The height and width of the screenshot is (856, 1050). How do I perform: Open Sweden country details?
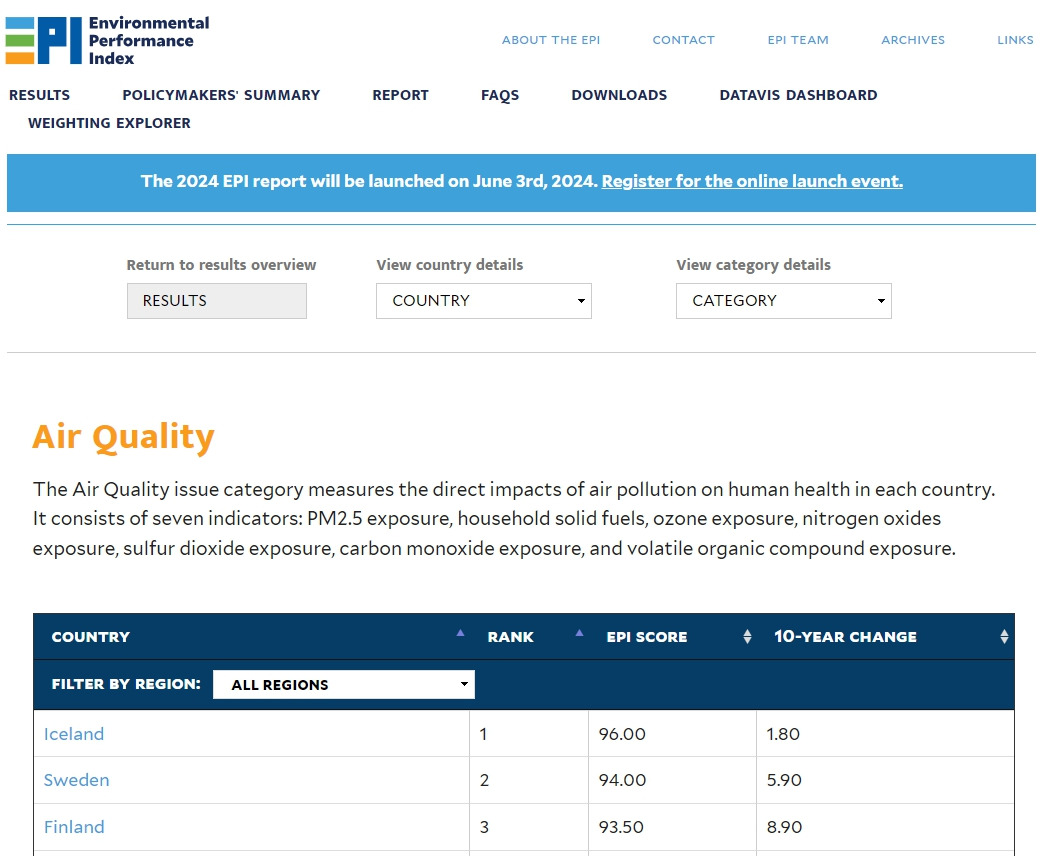pos(76,780)
